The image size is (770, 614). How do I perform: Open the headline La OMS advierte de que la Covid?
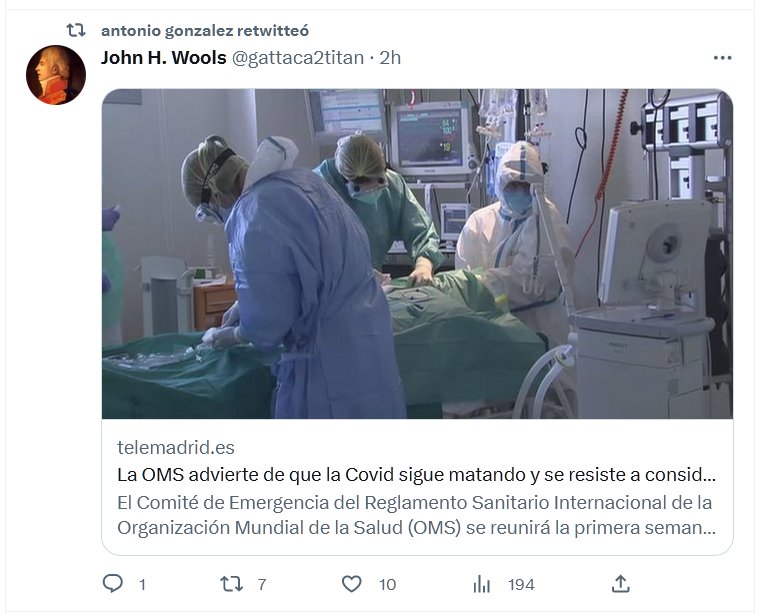(x=416, y=474)
